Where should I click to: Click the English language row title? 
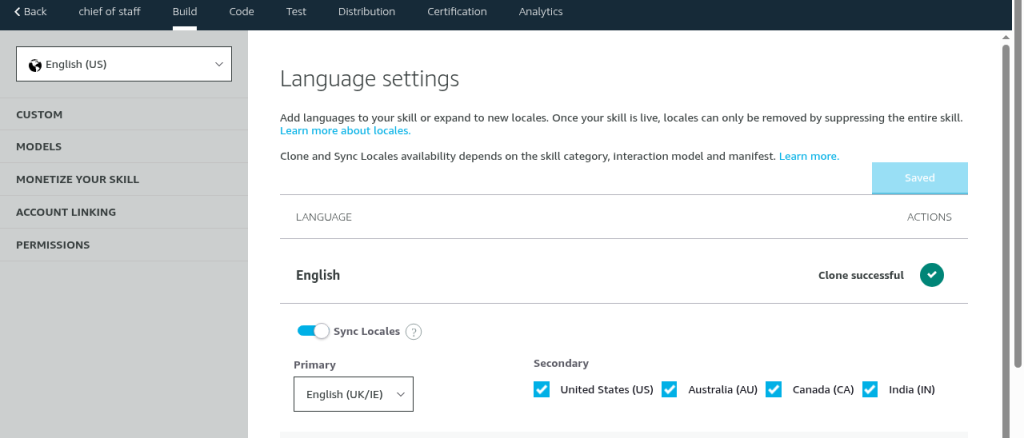318,275
